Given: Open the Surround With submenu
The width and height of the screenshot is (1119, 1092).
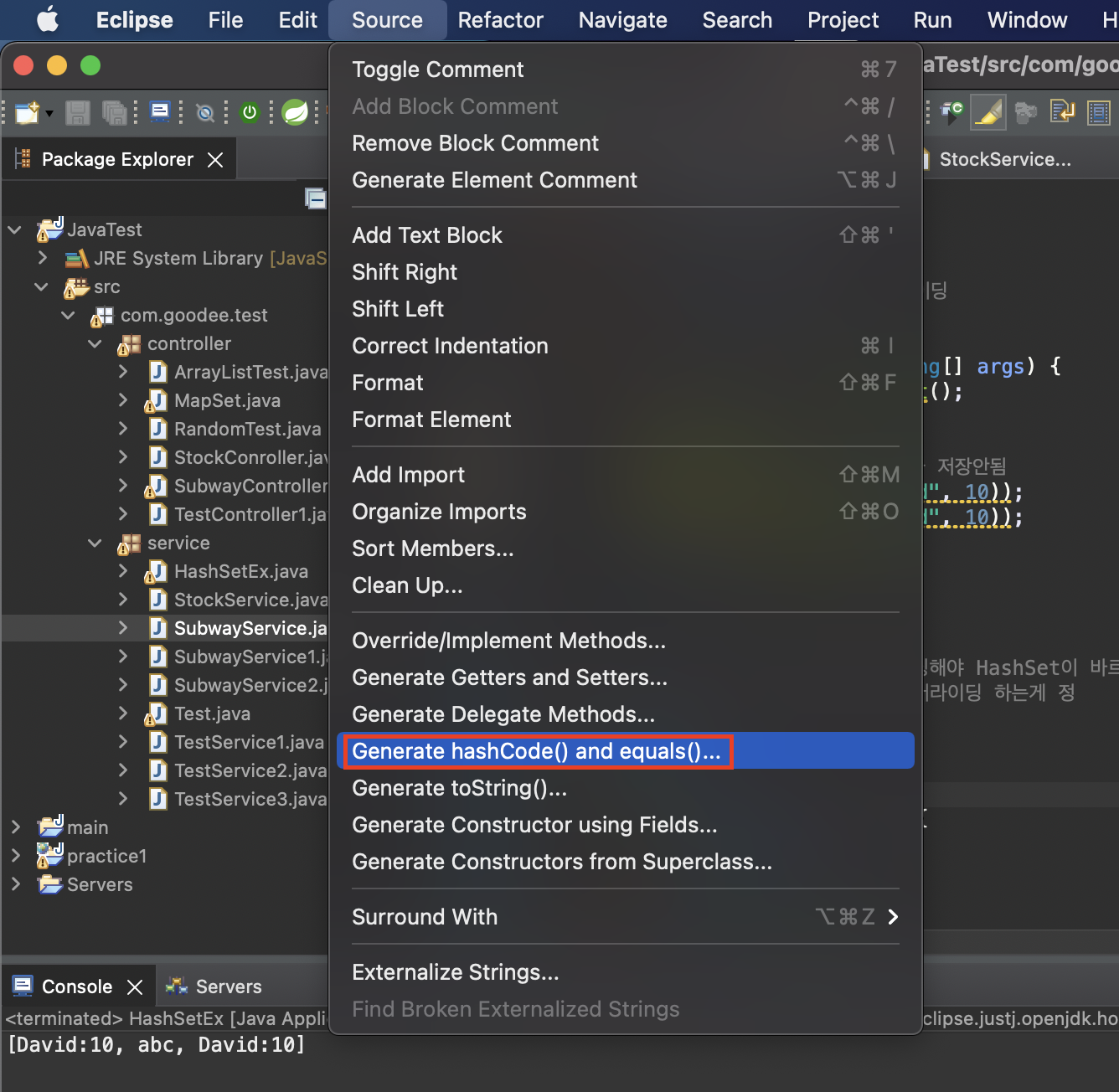Looking at the screenshot, I should [x=625, y=917].
